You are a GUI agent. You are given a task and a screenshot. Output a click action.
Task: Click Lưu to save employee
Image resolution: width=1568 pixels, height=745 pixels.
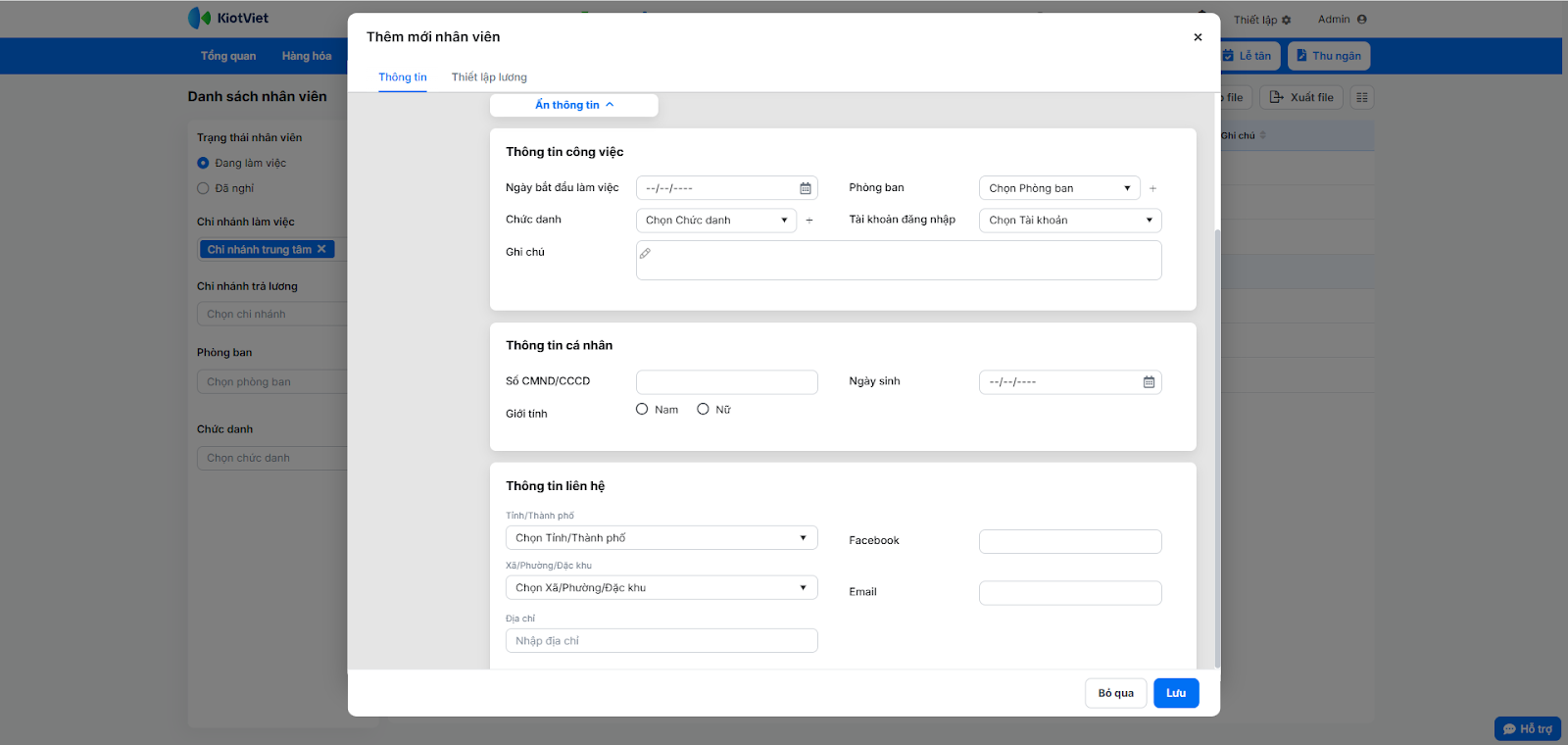[1175, 693]
